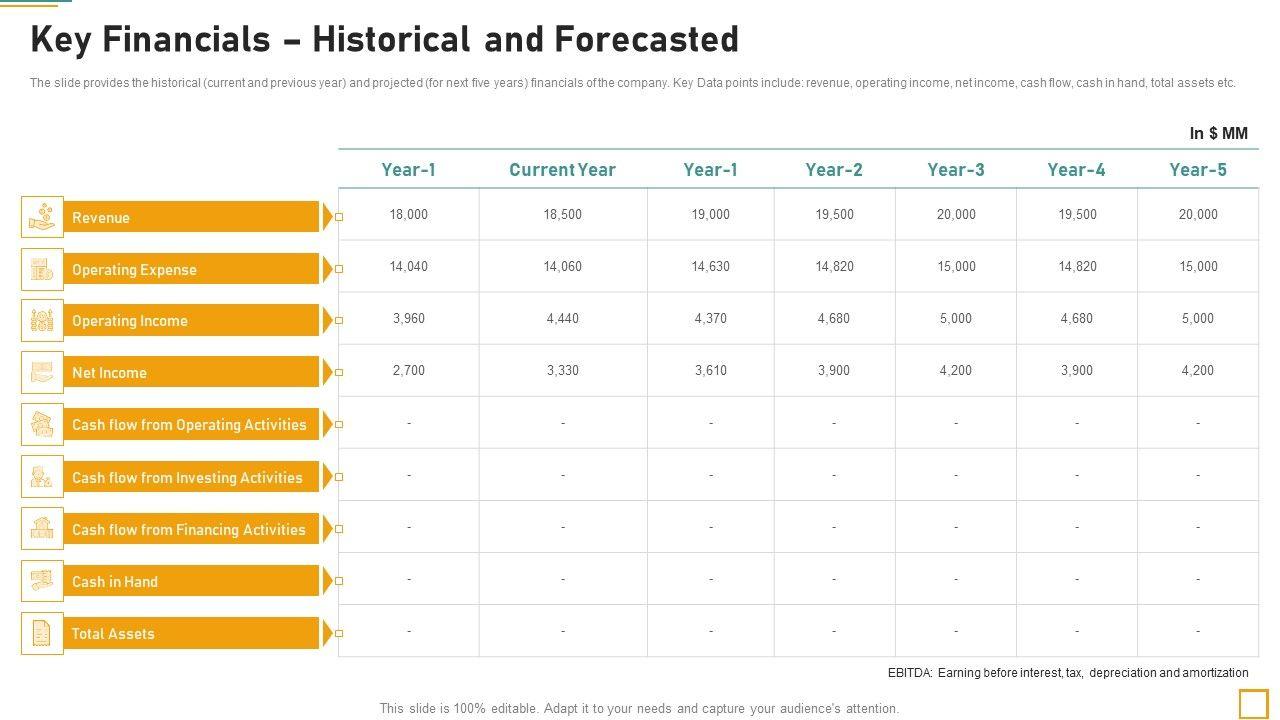Click the Net Income row icon
1280x720 pixels.
pyautogui.click(x=42, y=373)
